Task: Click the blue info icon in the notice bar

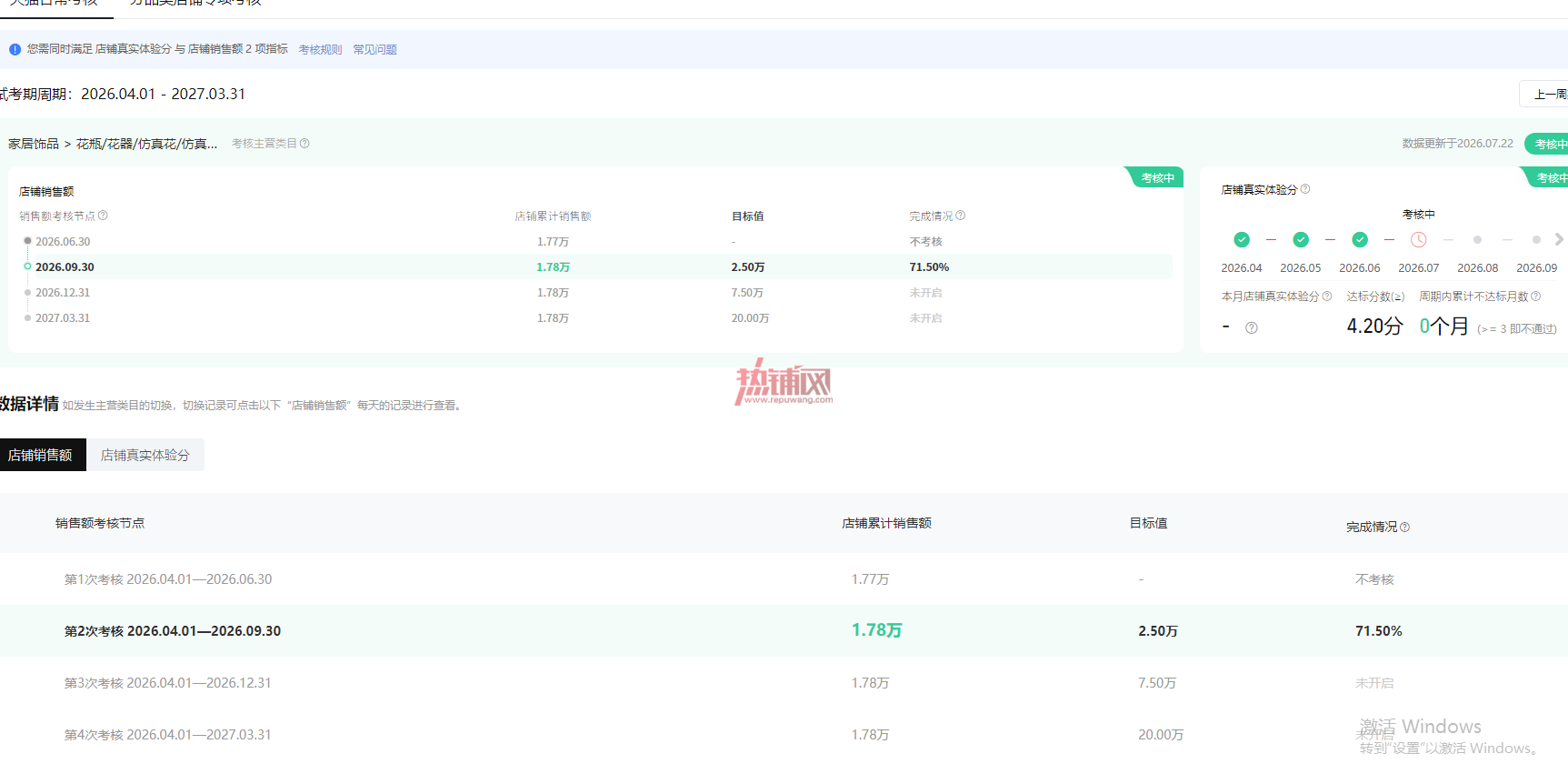Action: click(x=15, y=49)
